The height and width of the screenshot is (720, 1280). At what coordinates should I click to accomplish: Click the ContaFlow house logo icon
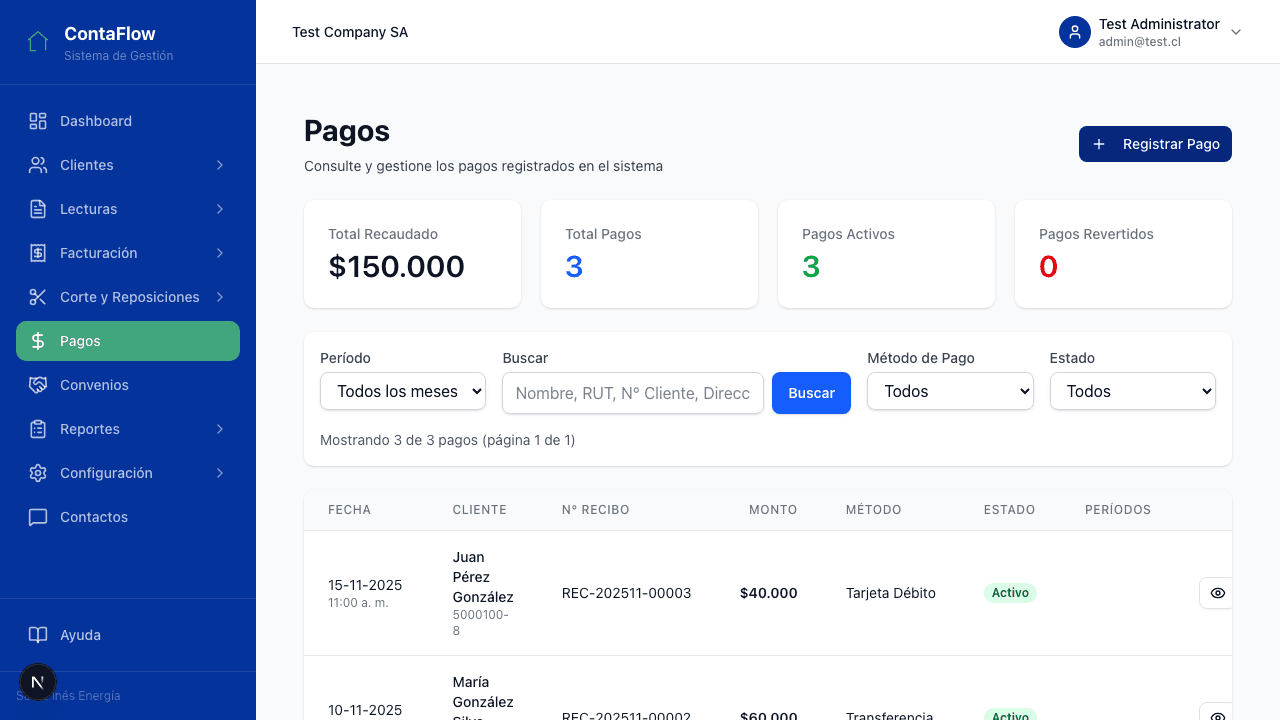(x=38, y=42)
